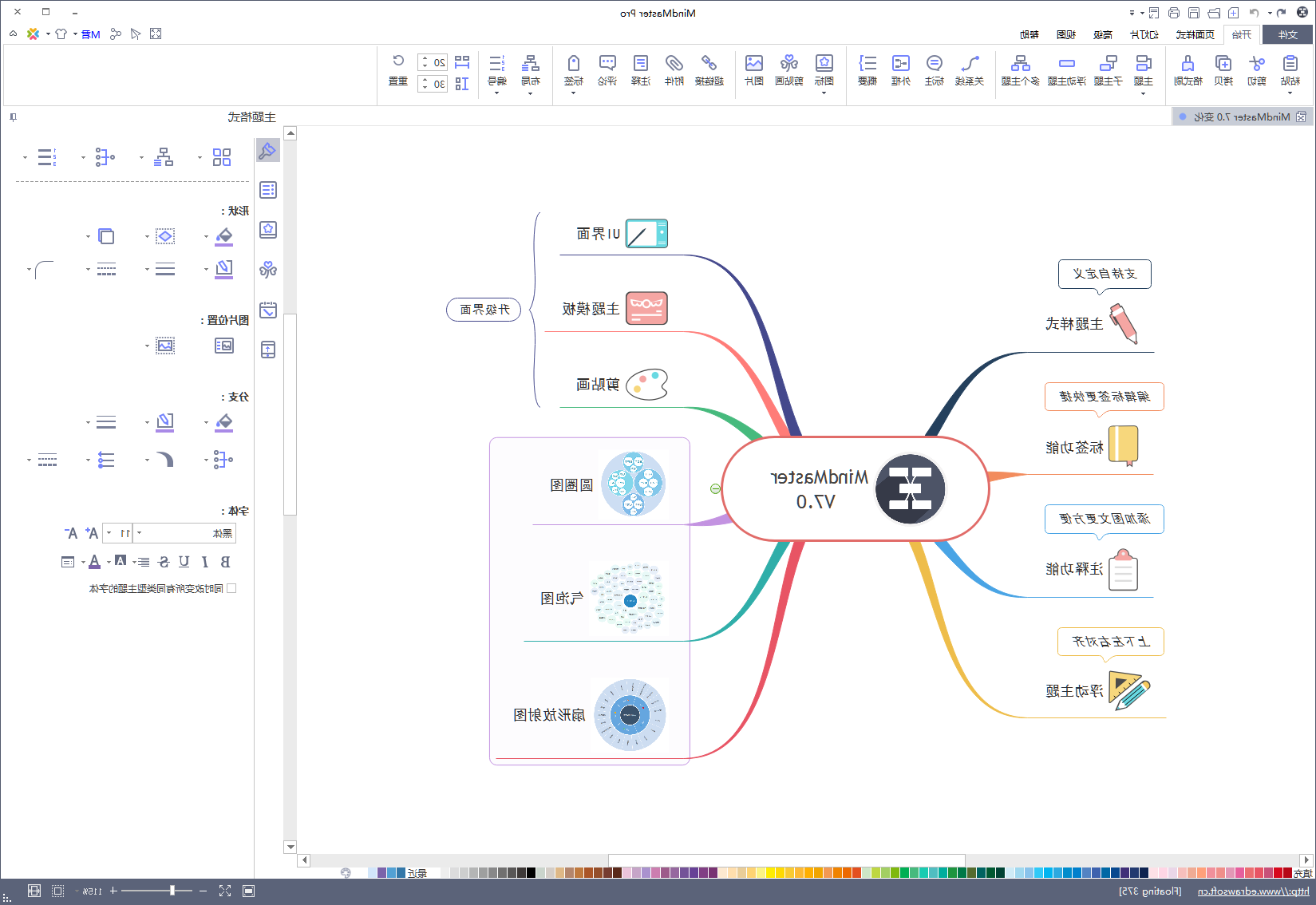Pick the black swatch in color palette

tap(532, 873)
